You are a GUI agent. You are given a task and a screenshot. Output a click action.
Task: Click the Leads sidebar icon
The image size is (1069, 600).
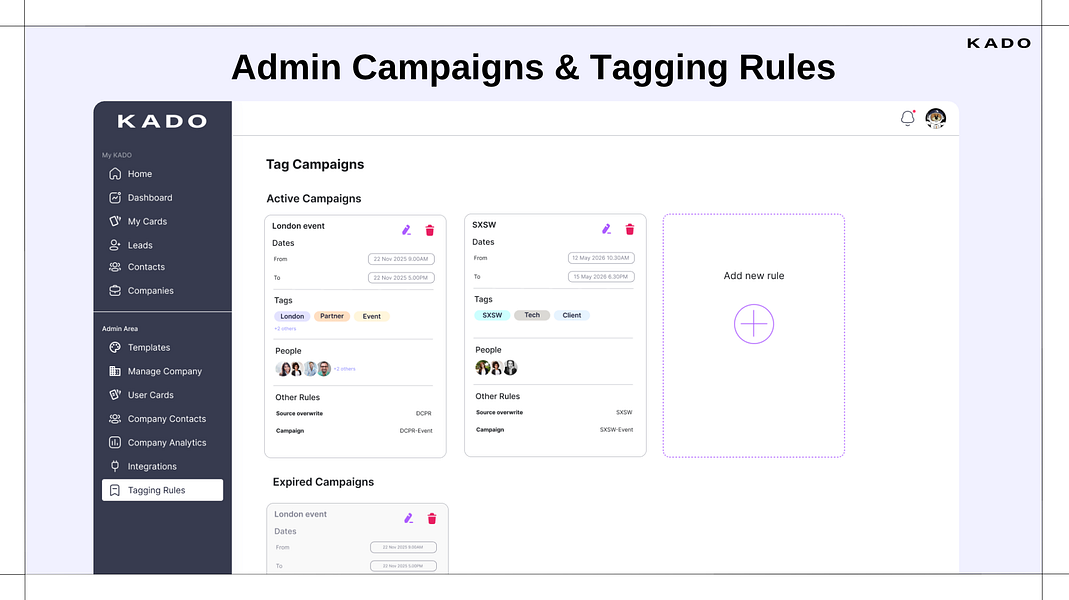[115, 245]
